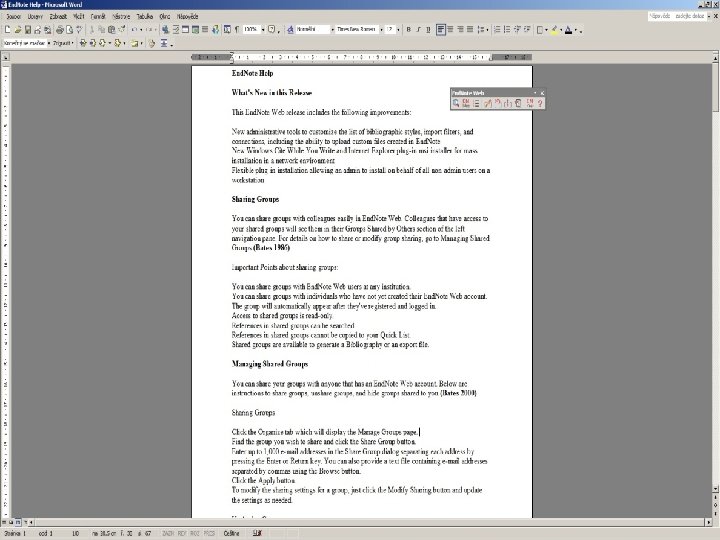Viewport: 720px width, 540px height.
Task: Print the document using the printer icon
Action: coord(60,30)
